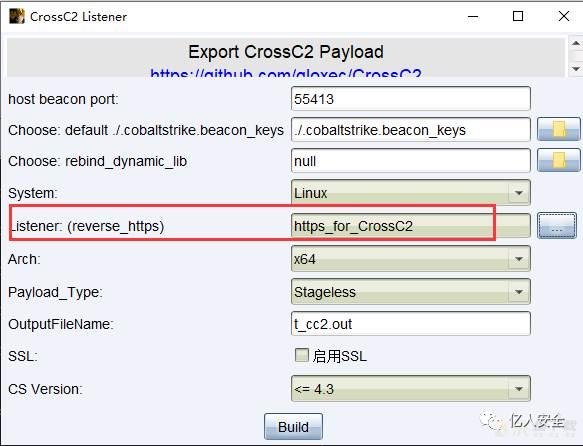The height and width of the screenshot is (446, 583).
Task: Open folder browser for rebind_dynamic_lib
Action: pos(558,160)
